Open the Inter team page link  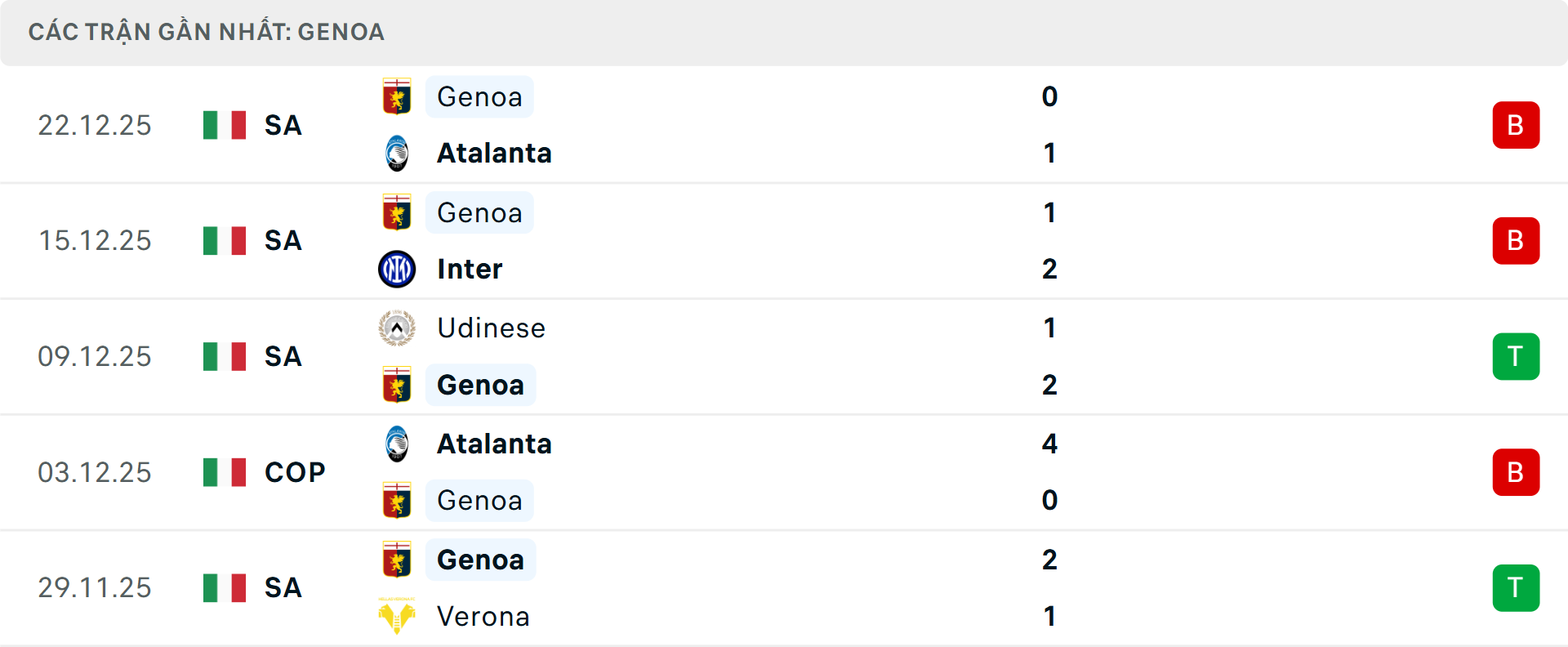469,269
